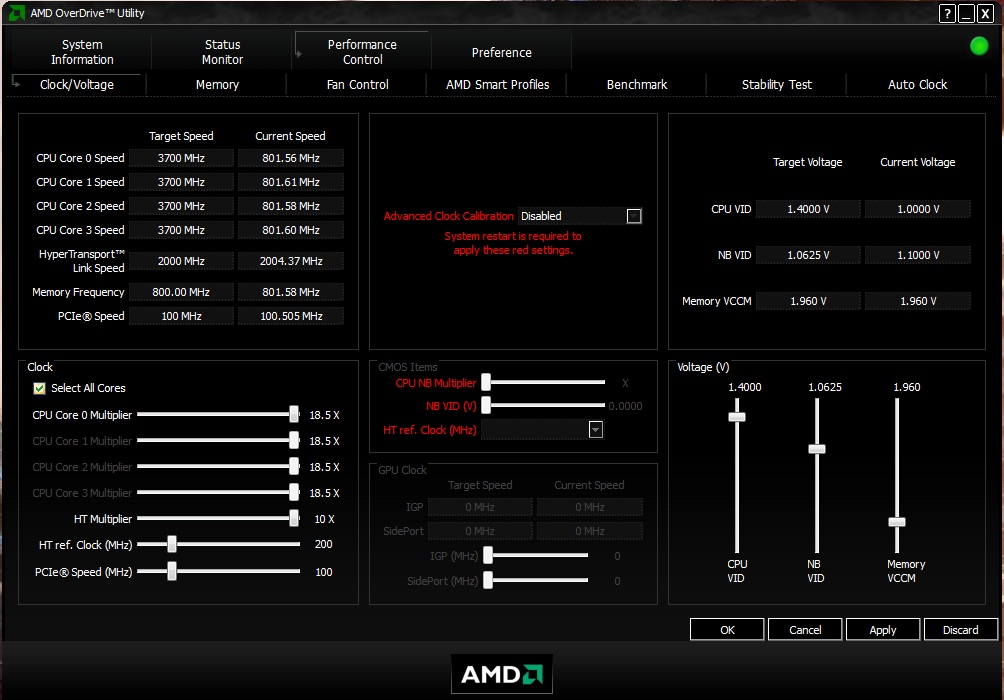Click the Discard button
1004x700 pixels.
tap(960, 630)
